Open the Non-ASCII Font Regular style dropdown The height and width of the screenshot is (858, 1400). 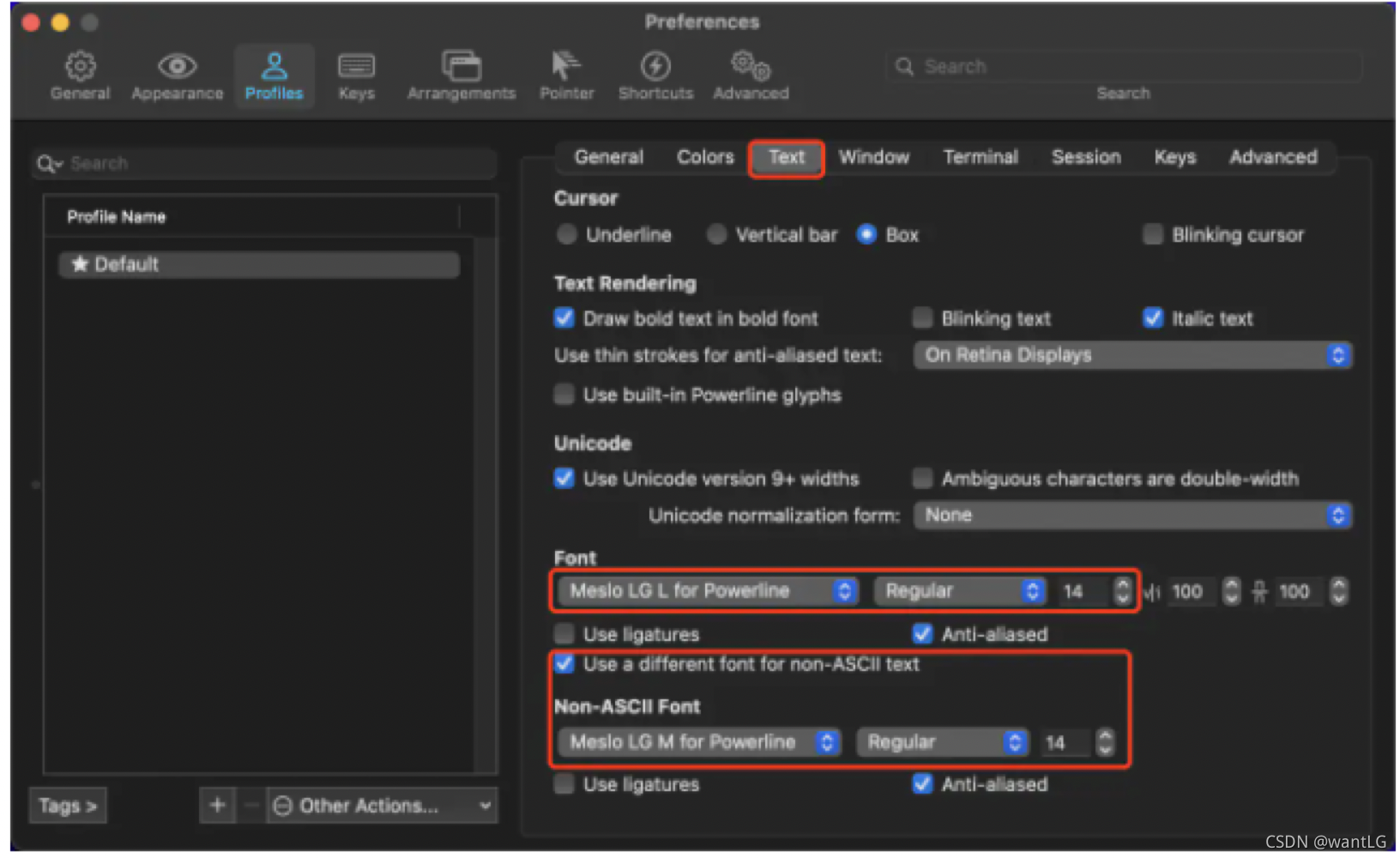click(942, 741)
